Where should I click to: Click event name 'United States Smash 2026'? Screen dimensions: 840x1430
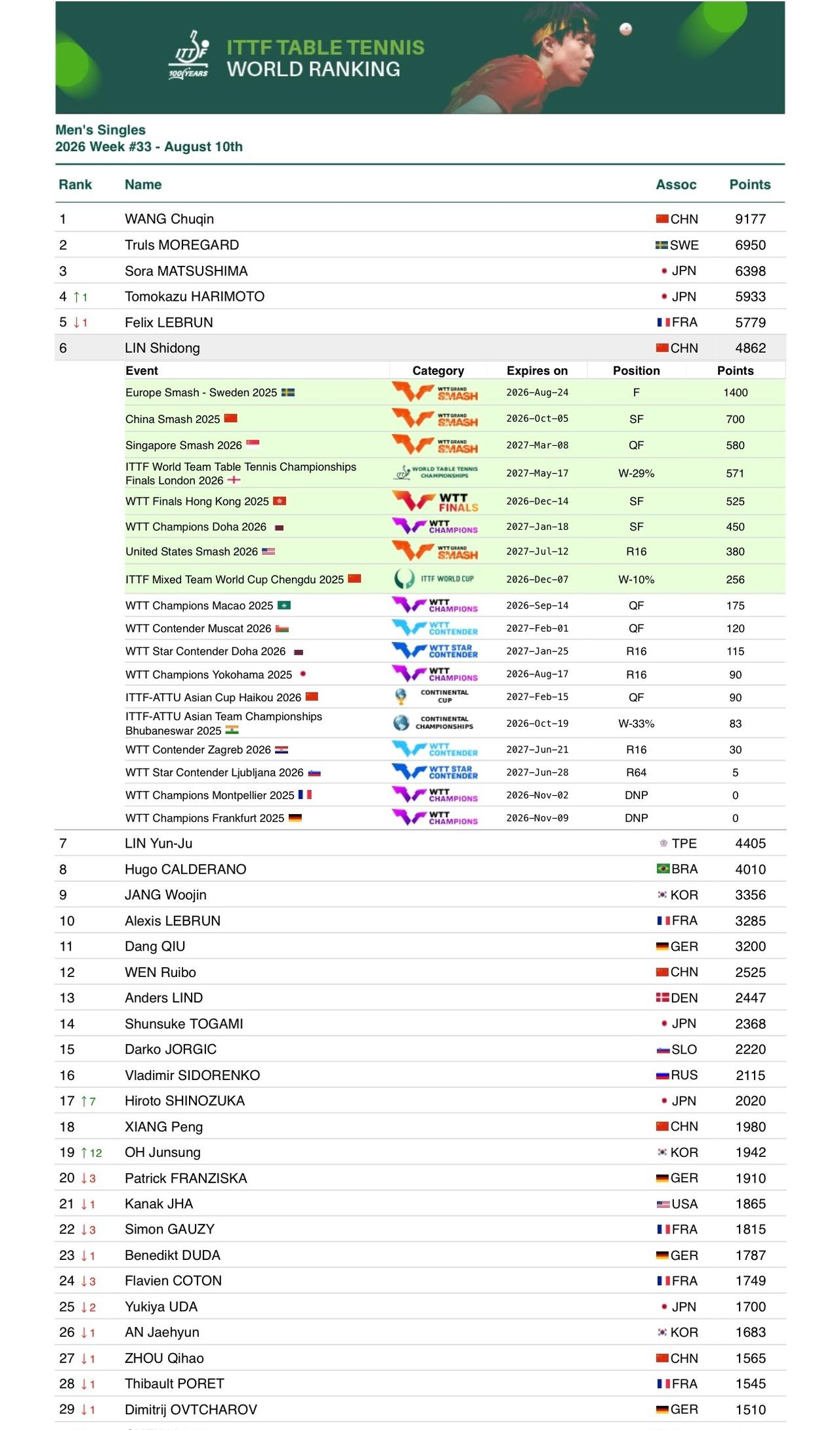coord(192,552)
